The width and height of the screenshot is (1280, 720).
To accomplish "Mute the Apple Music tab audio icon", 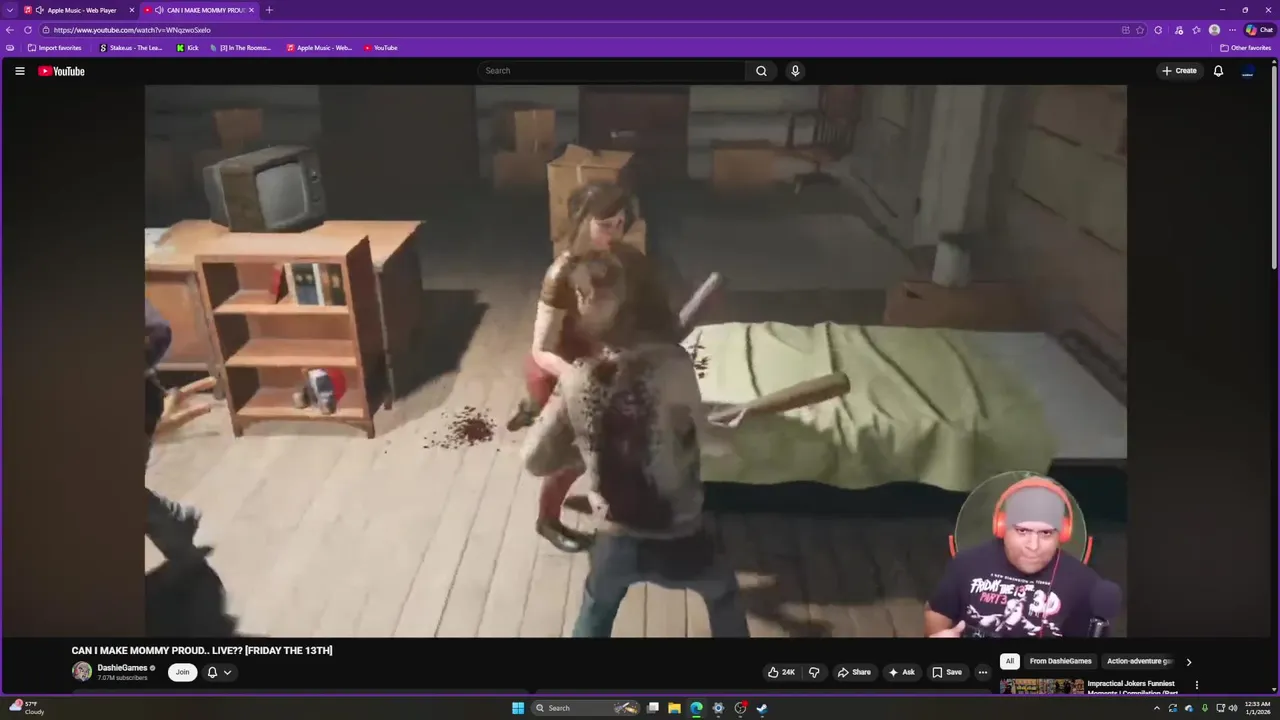I will (40, 10).
